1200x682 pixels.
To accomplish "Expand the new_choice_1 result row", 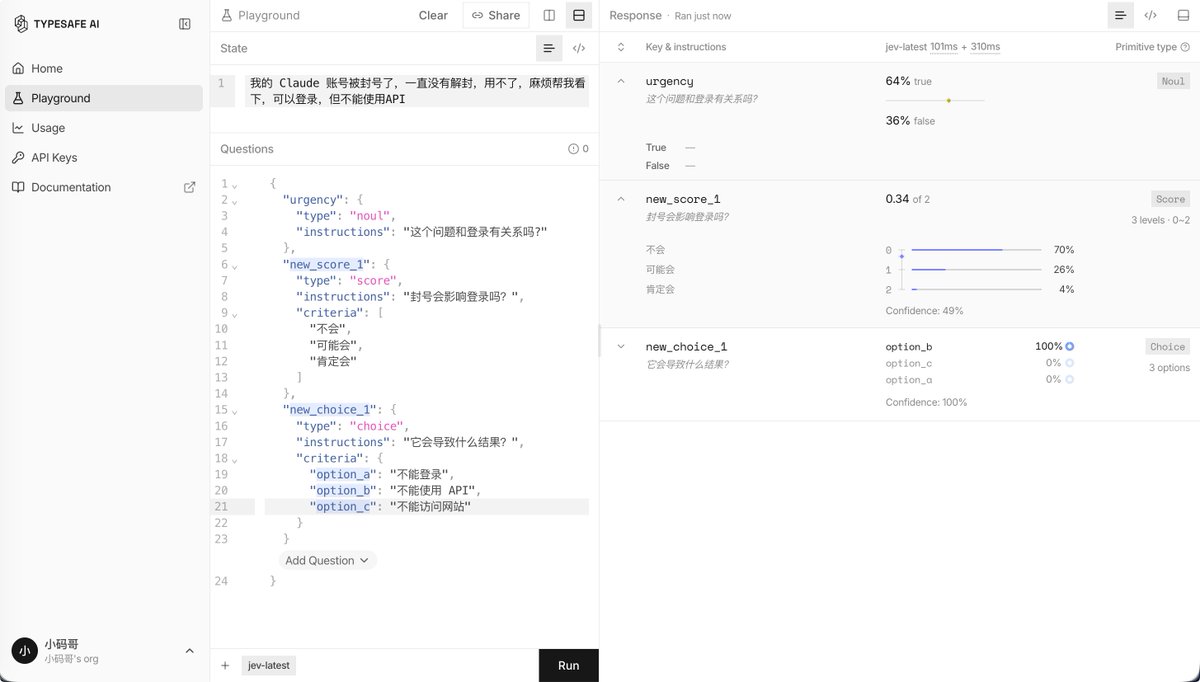I will tap(621, 347).
